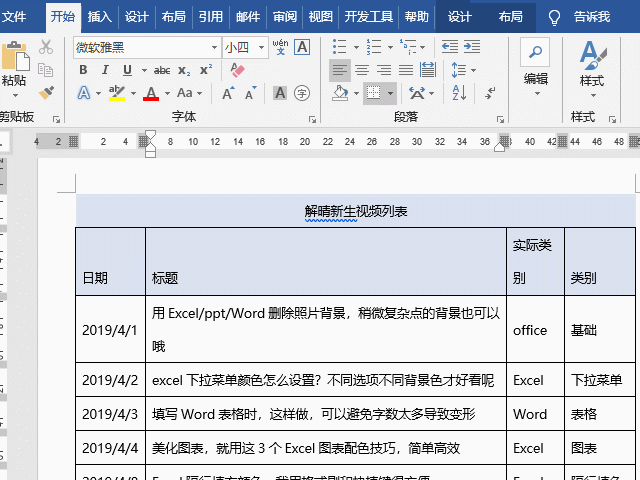This screenshot has width=640, height=480.
Task: Expand the Paste options arrow
Action: coord(16,96)
